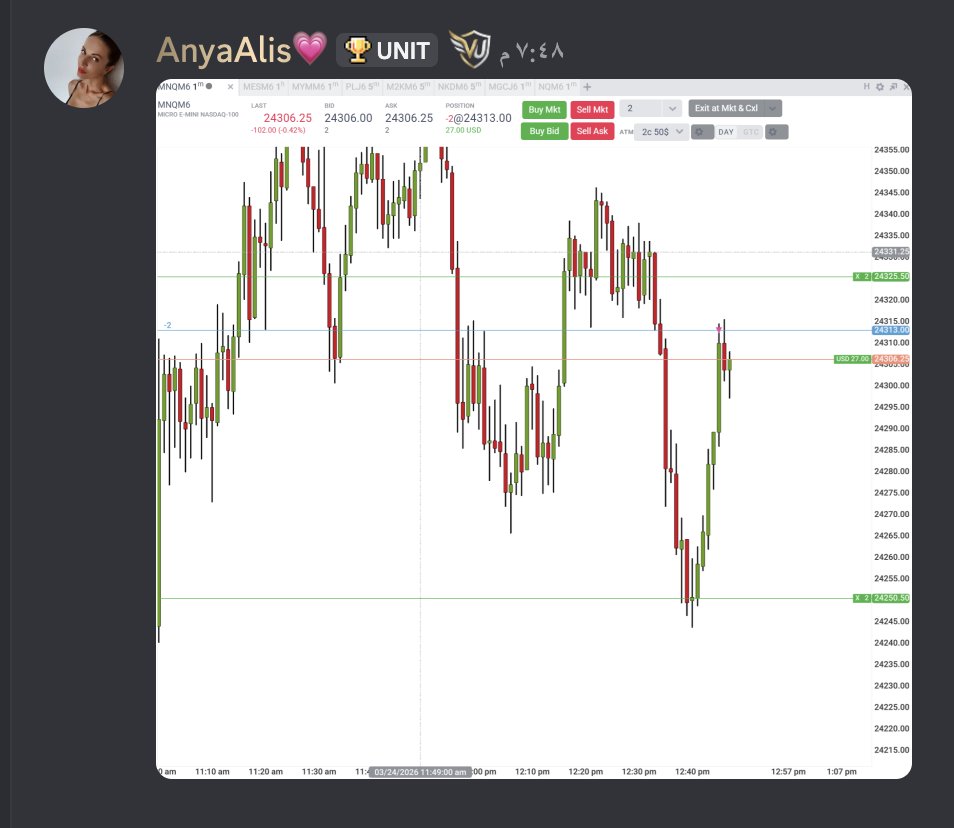This screenshot has width=954, height=828.
Task: Open chart settings gear in header
Action: tap(880, 87)
